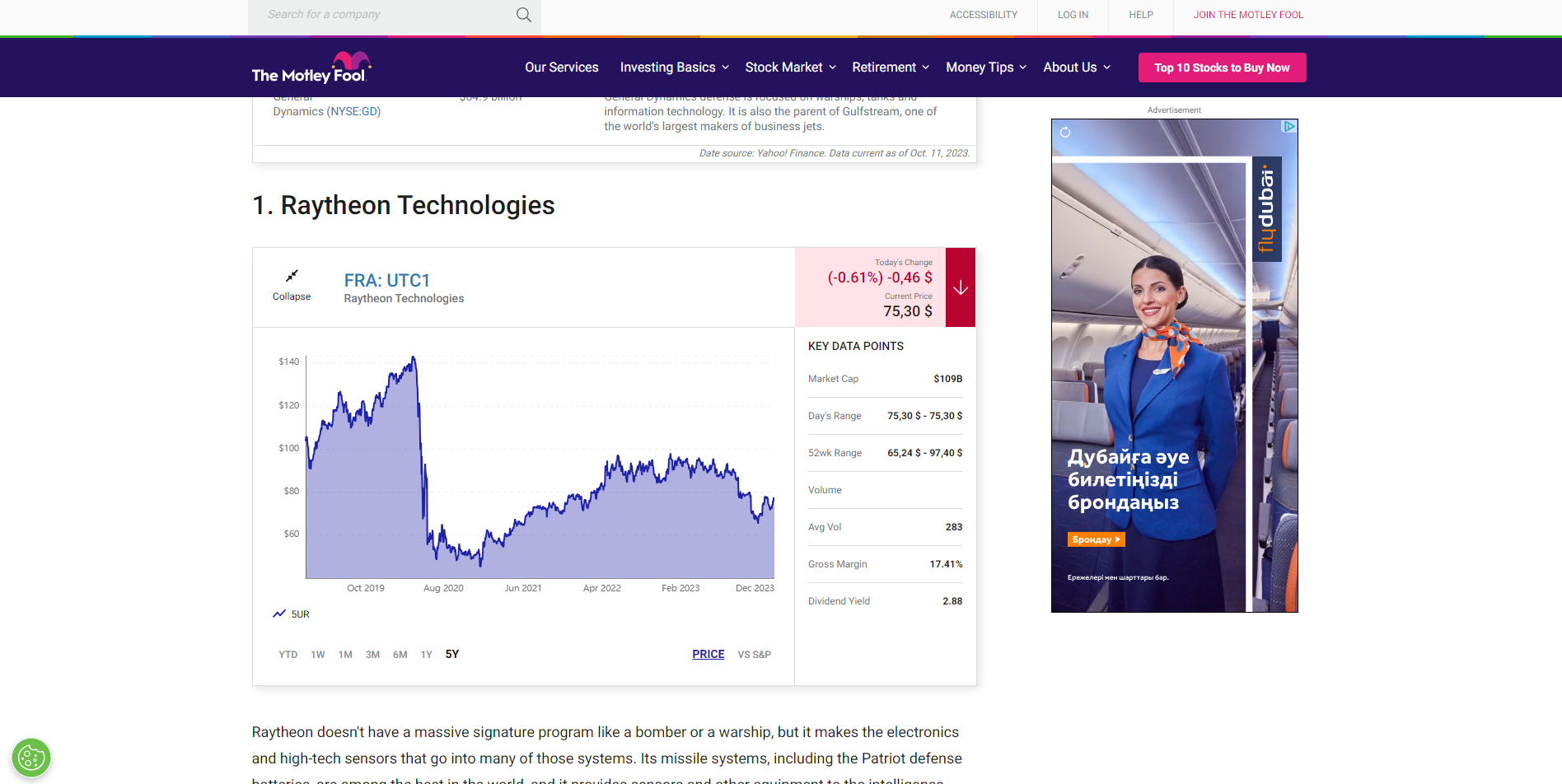
Task: Click the ad reload icon on flydubai banner
Action: tap(1065, 133)
